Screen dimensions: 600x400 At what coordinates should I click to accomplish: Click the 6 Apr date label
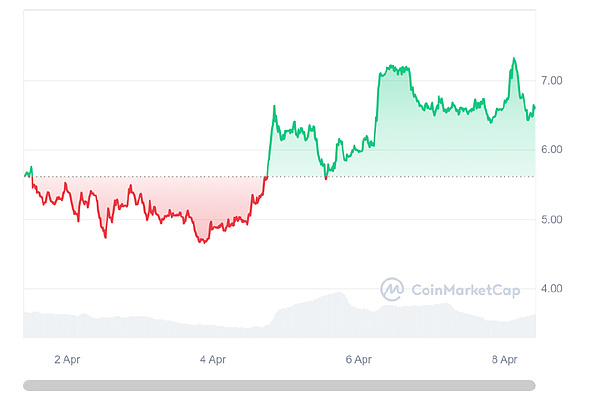point(358,358)
